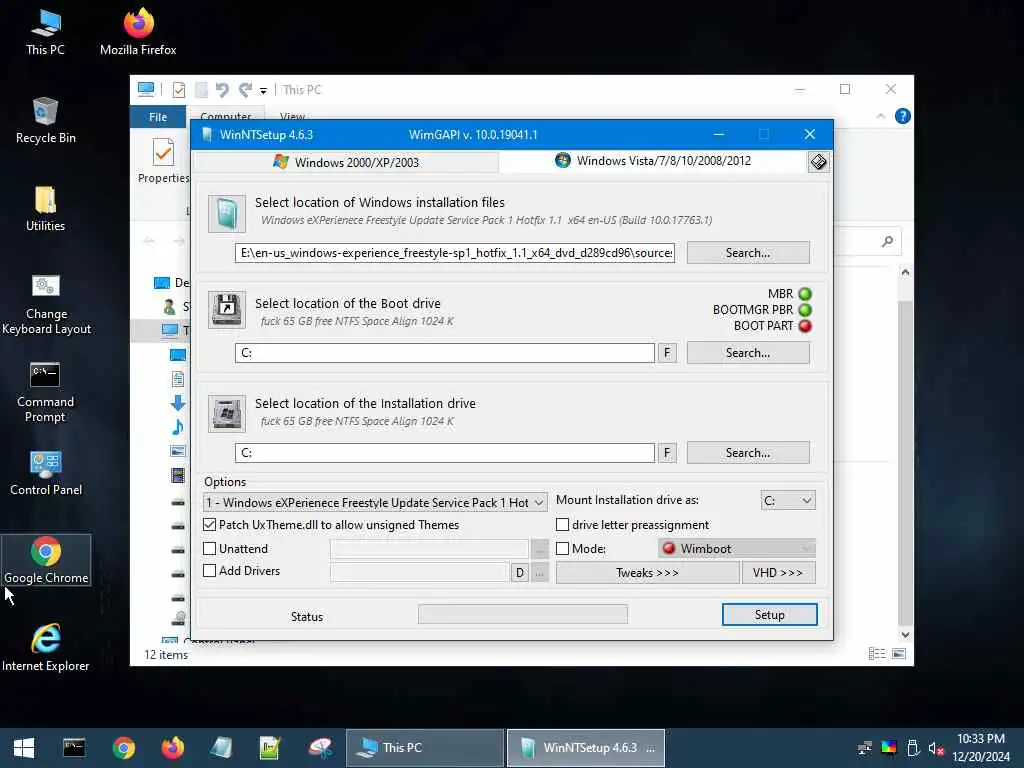Click the search magnifier in explorer window
This screenshot has width=1024, height=768.
(x=887, y=242)
